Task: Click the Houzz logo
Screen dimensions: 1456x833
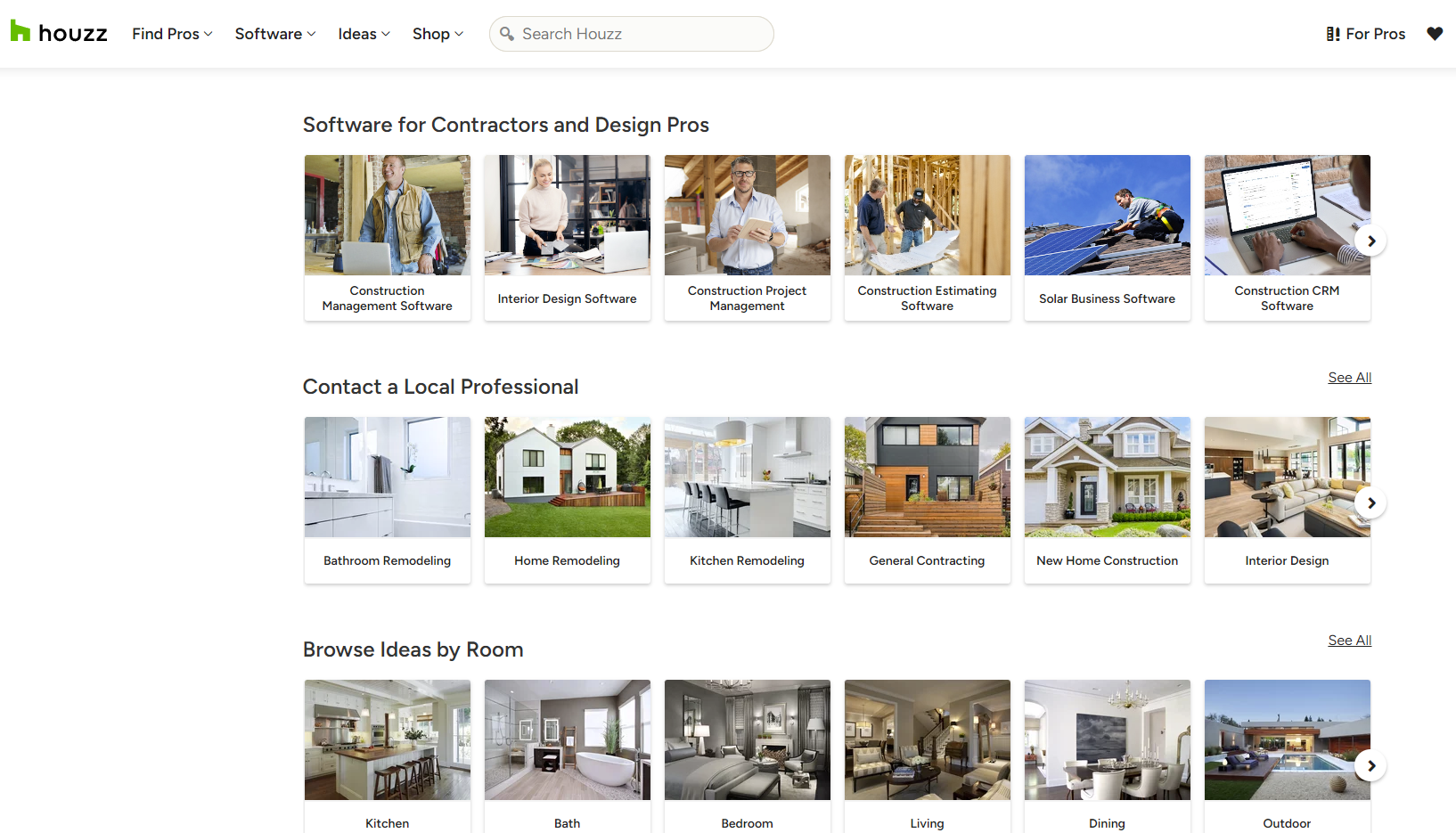Action: tap(59, 33)
